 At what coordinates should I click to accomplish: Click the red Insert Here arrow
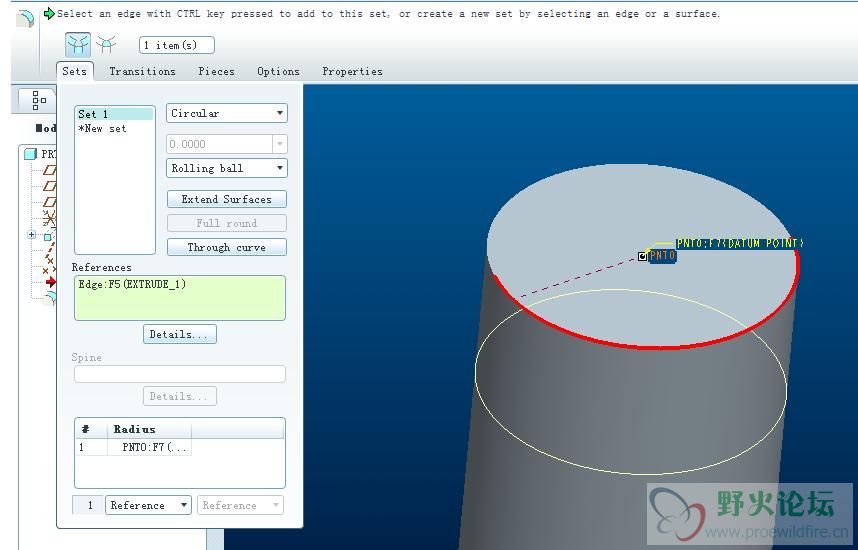tap(51, 282)
